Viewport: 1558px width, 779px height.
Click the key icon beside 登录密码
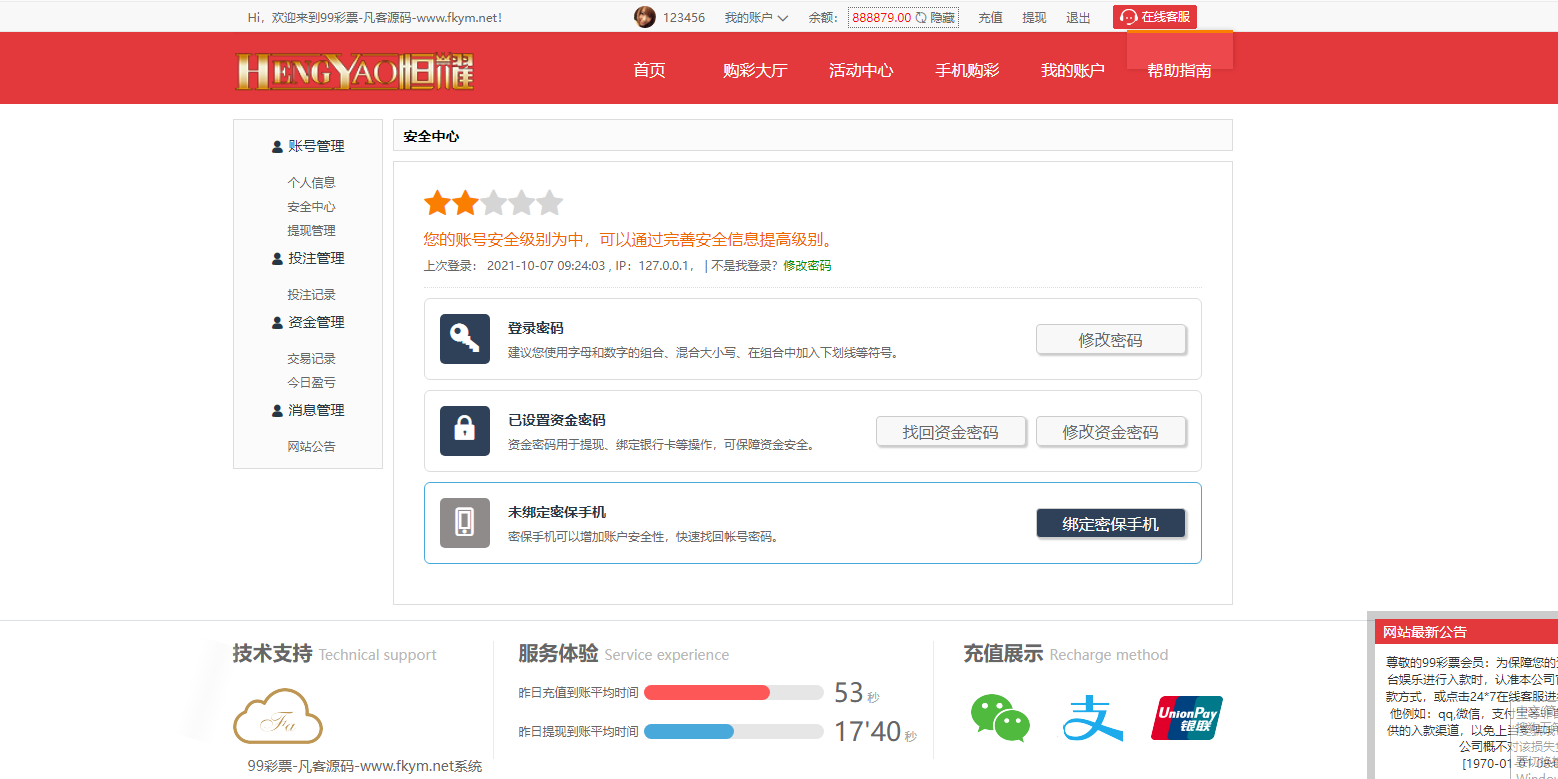tap(464, 339)
